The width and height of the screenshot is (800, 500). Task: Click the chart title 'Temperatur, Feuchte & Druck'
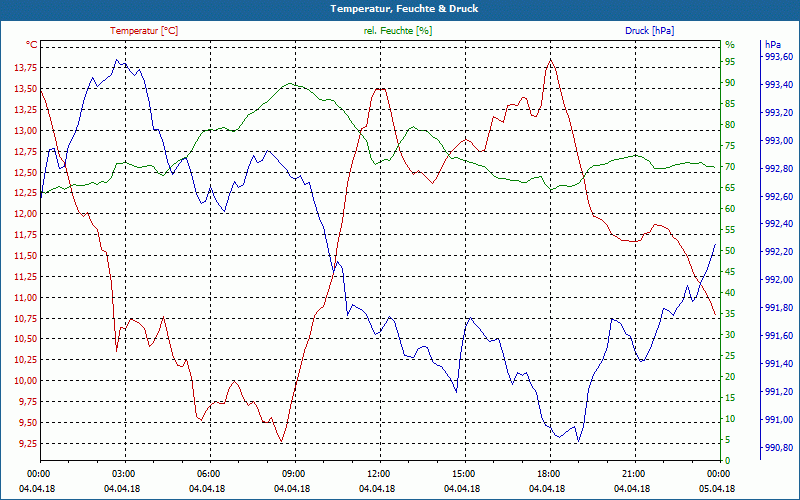coord(404,9)
